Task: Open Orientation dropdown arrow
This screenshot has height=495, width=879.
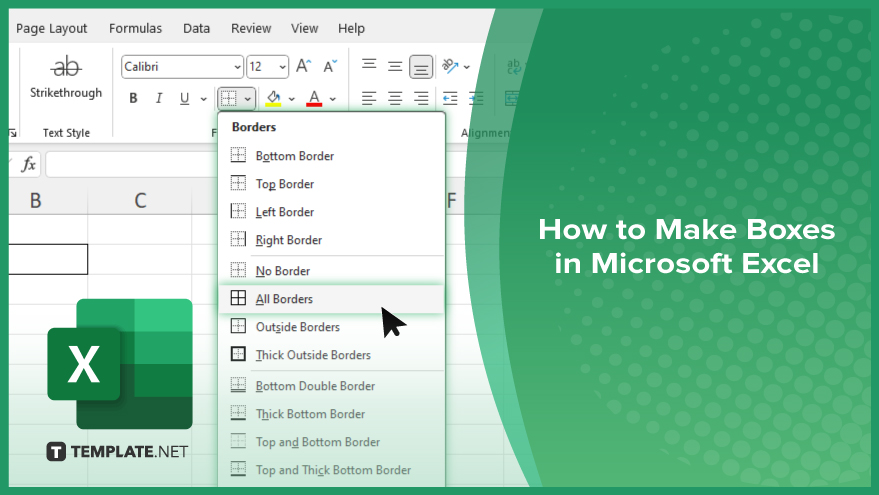Action: click(x=466, y=67)
